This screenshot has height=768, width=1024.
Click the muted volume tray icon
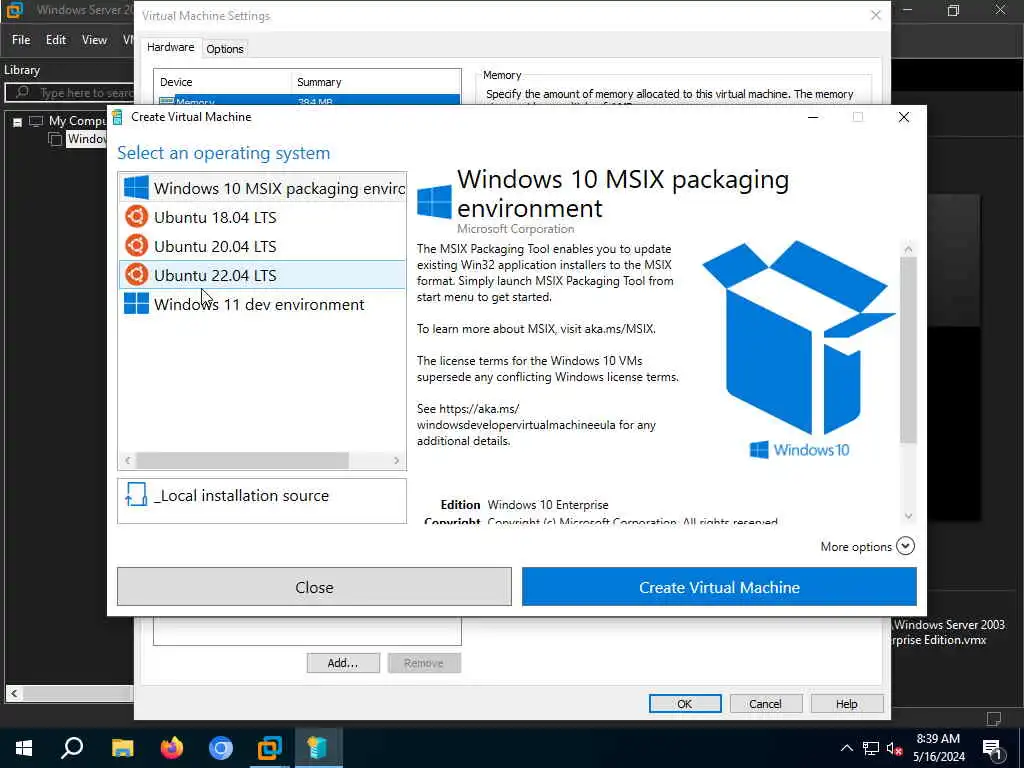(894, 748)
